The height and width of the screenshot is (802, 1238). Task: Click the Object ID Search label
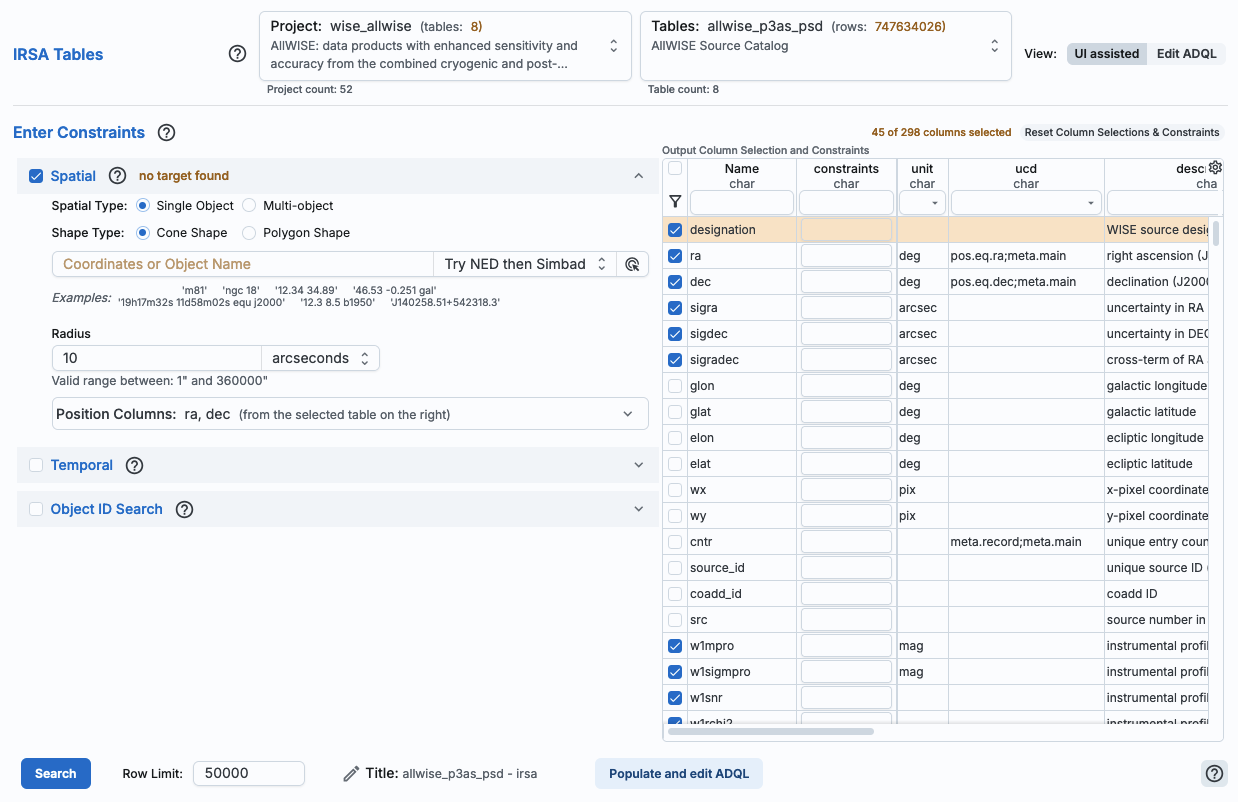(x=107, y=509)
